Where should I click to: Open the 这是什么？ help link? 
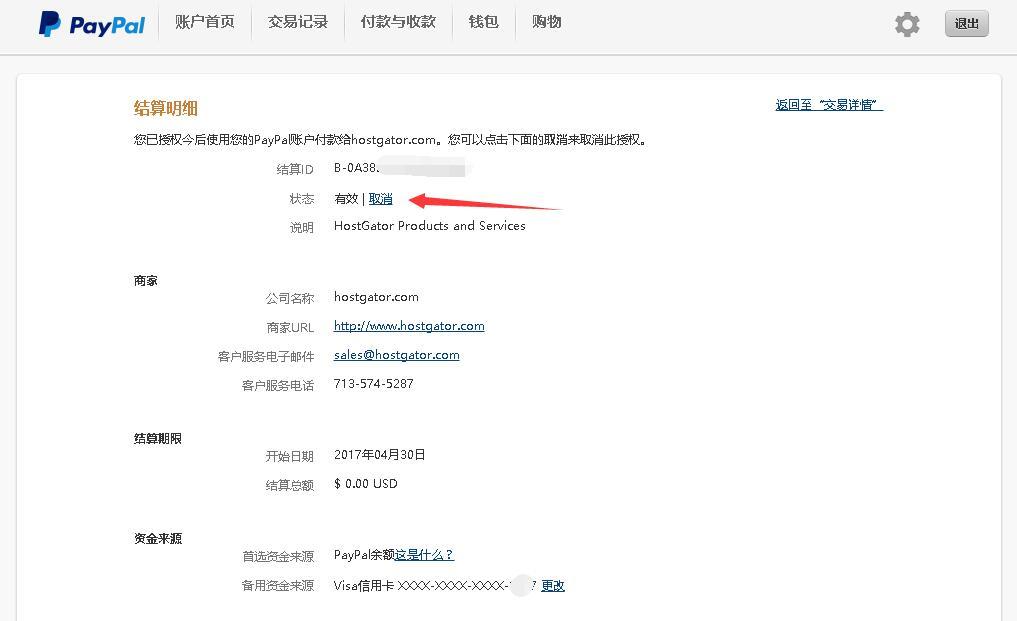click(424, 555)
